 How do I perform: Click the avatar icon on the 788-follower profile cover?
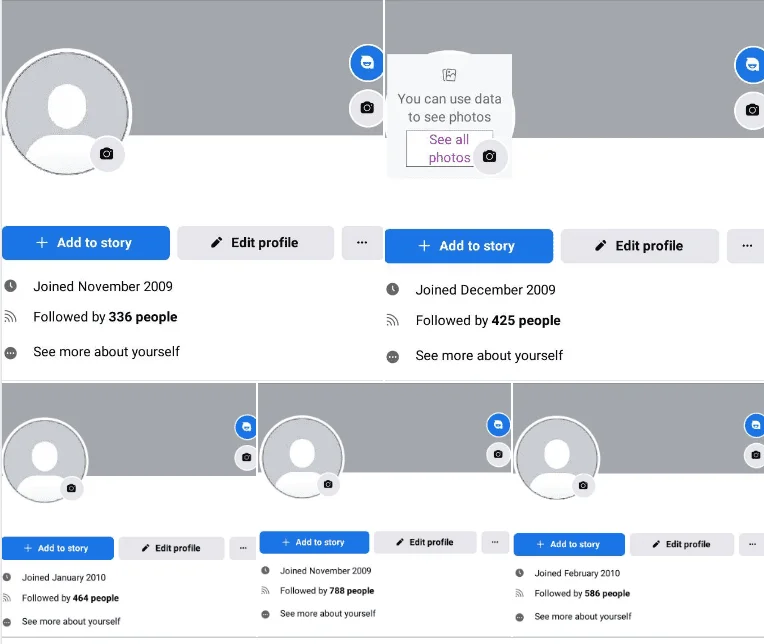point(498,425)
